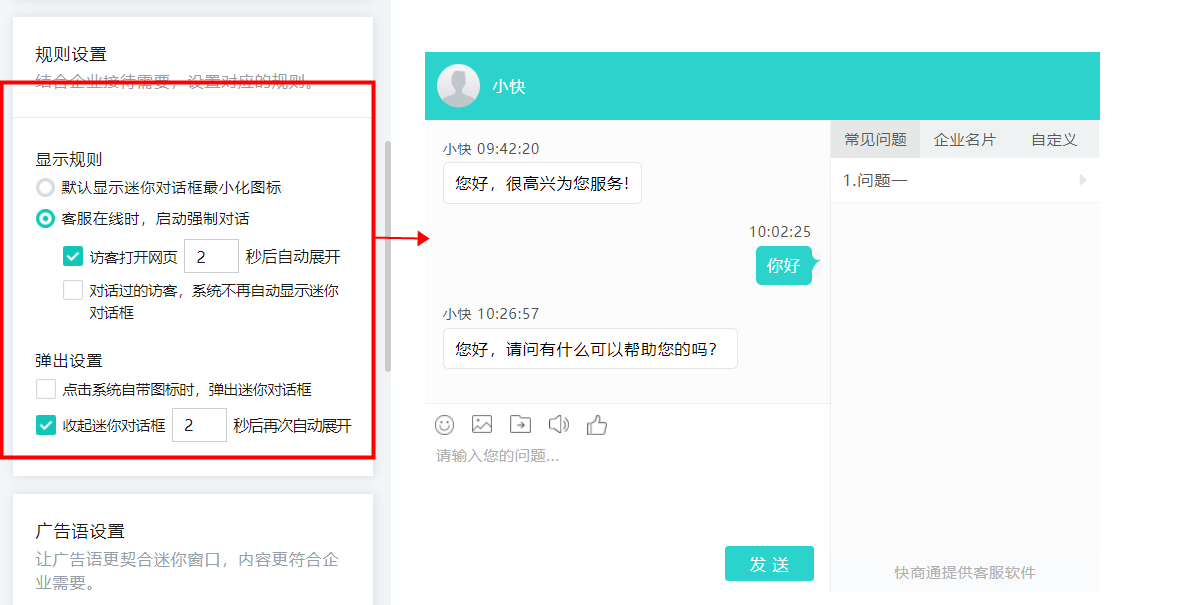Expand the 1.问题一 arrow

(x=1082, y=181)
